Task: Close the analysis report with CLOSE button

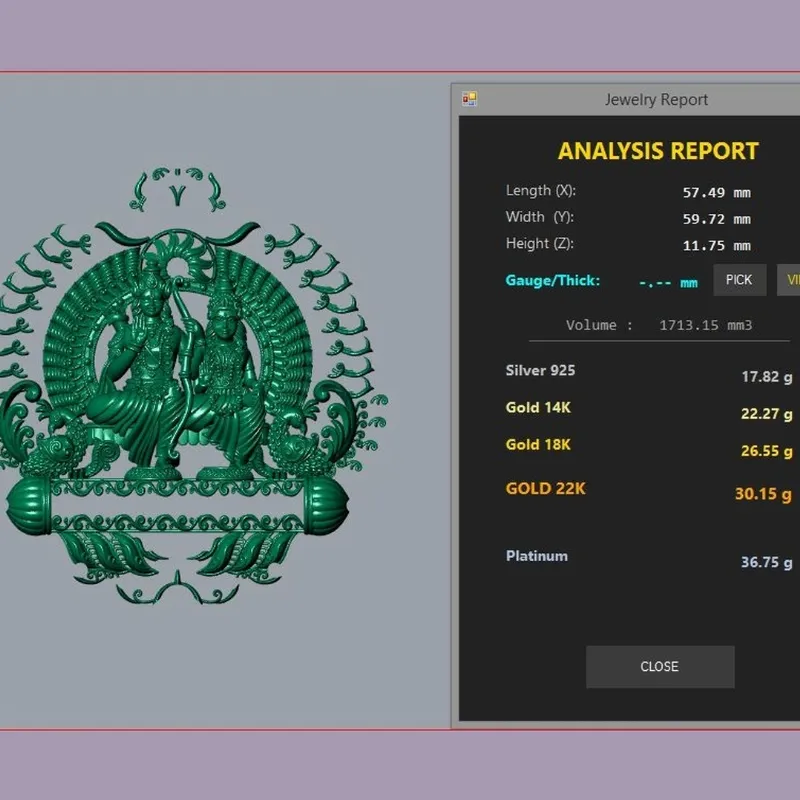Action: pyautogui.click(x=660, y=666)
